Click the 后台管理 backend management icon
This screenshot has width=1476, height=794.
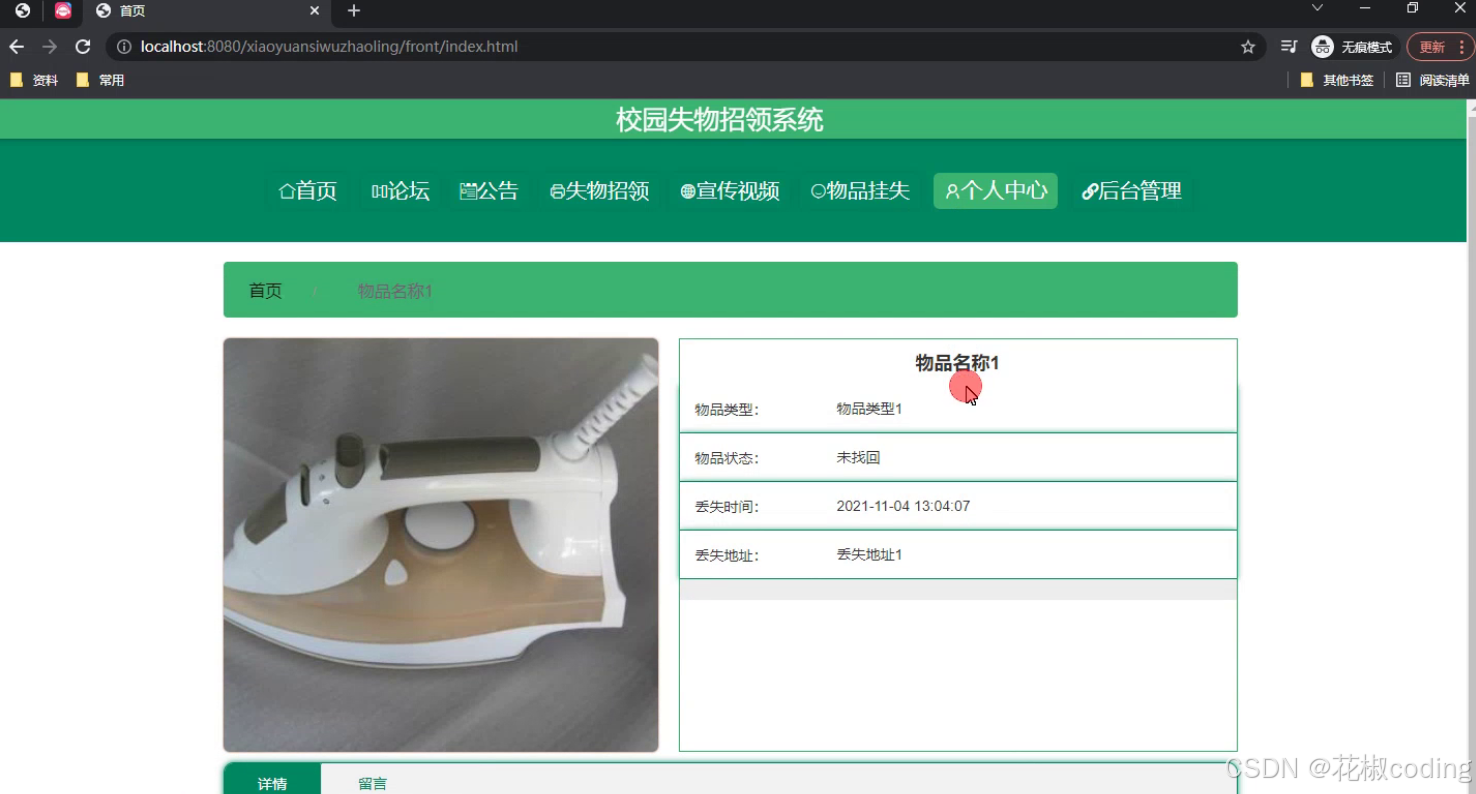(1089, 191)
